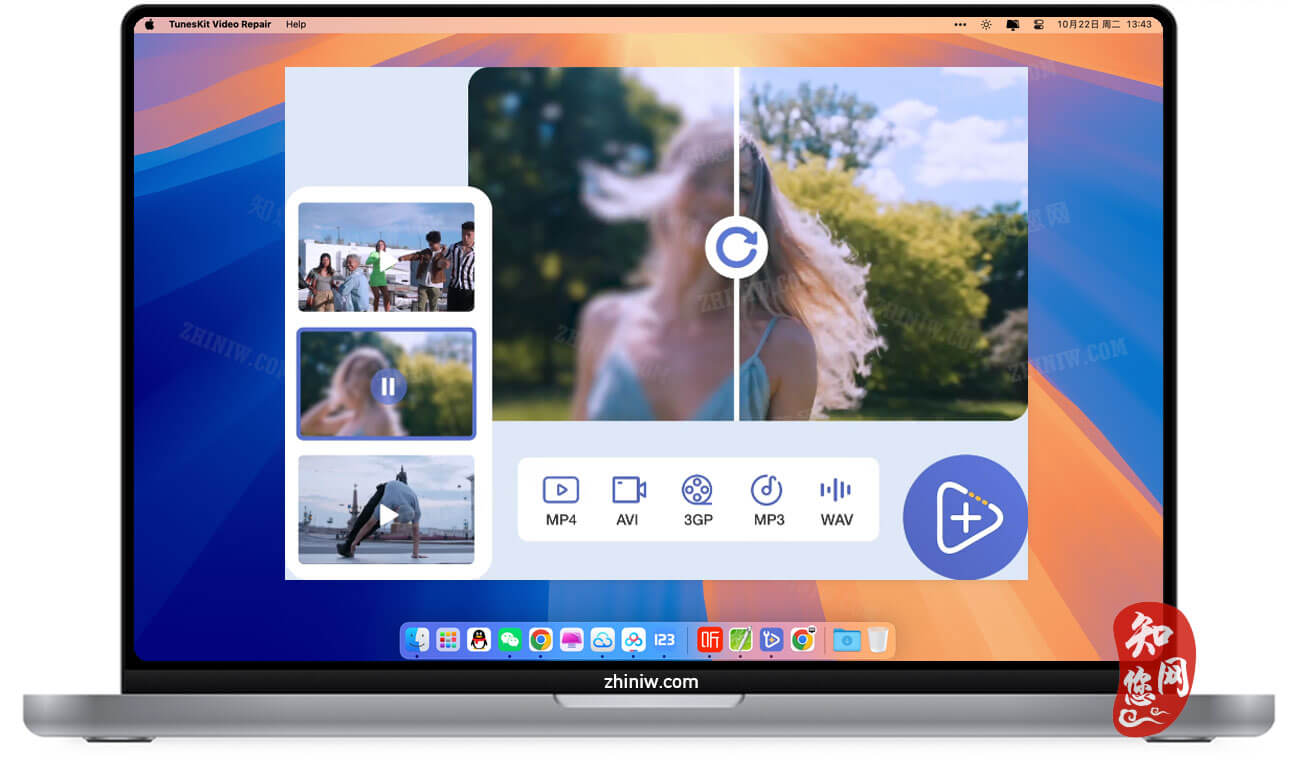Play the group dancing video thumbnail
Viewport: 1298px width, 779px height.
point(386,259)
